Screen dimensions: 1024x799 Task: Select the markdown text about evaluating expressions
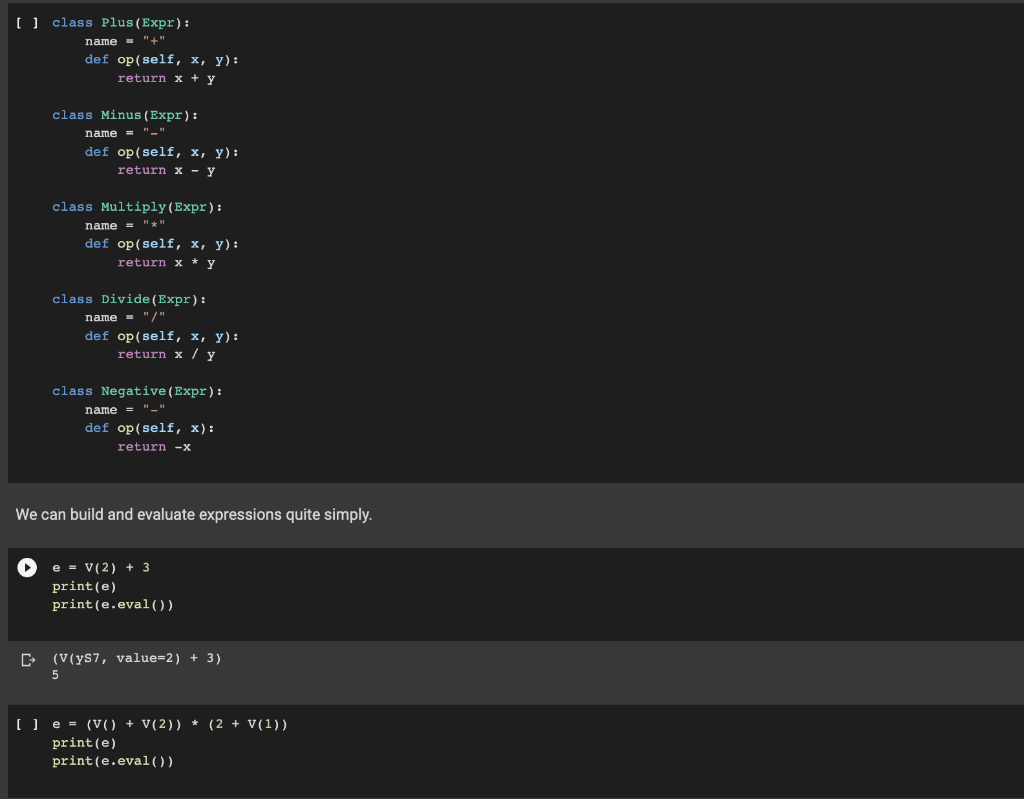[x=195, y=514]
